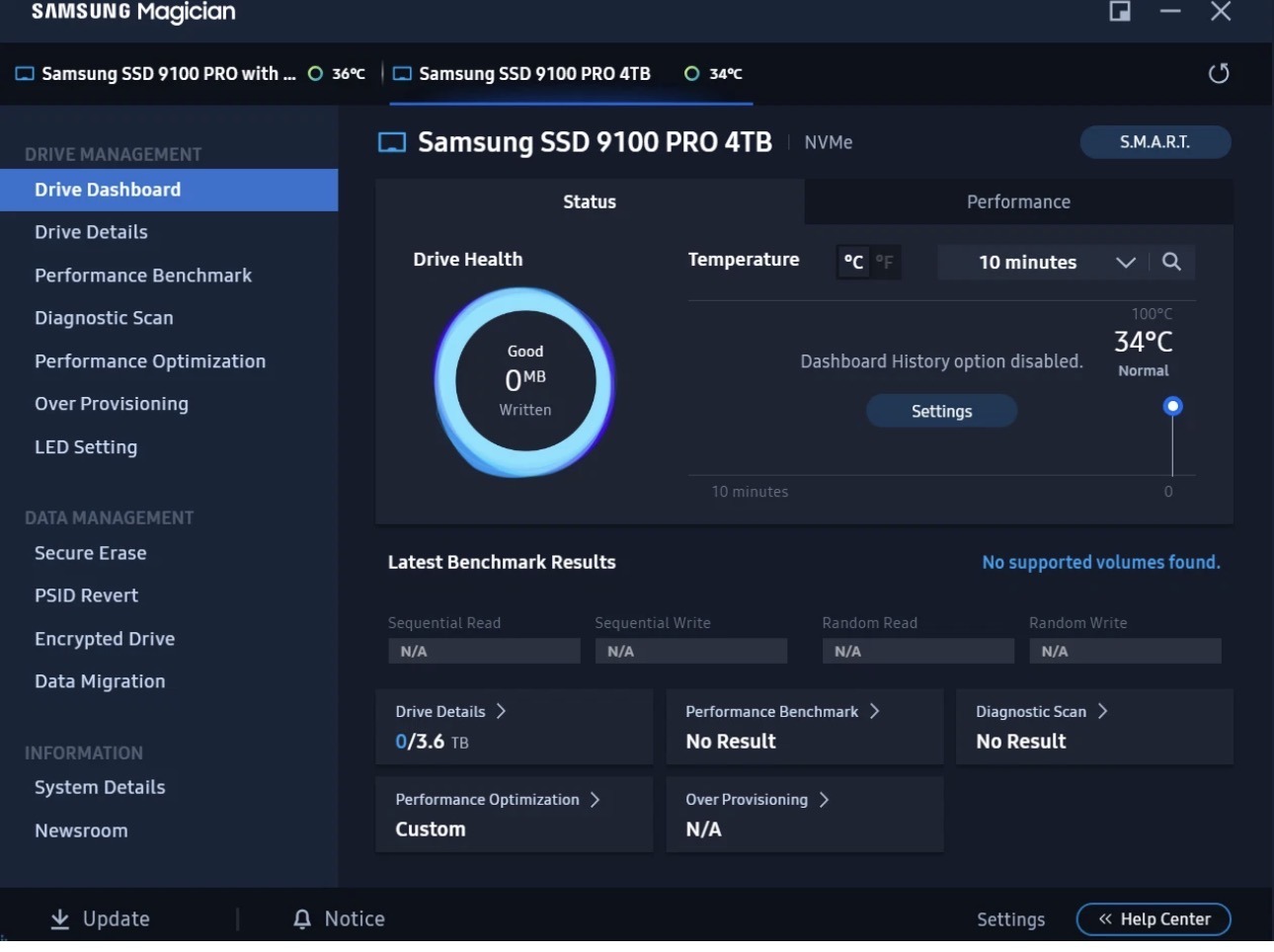Expand the Drive Details card chevron
Screen dimensions: 1274x952
tap(501, 711)
